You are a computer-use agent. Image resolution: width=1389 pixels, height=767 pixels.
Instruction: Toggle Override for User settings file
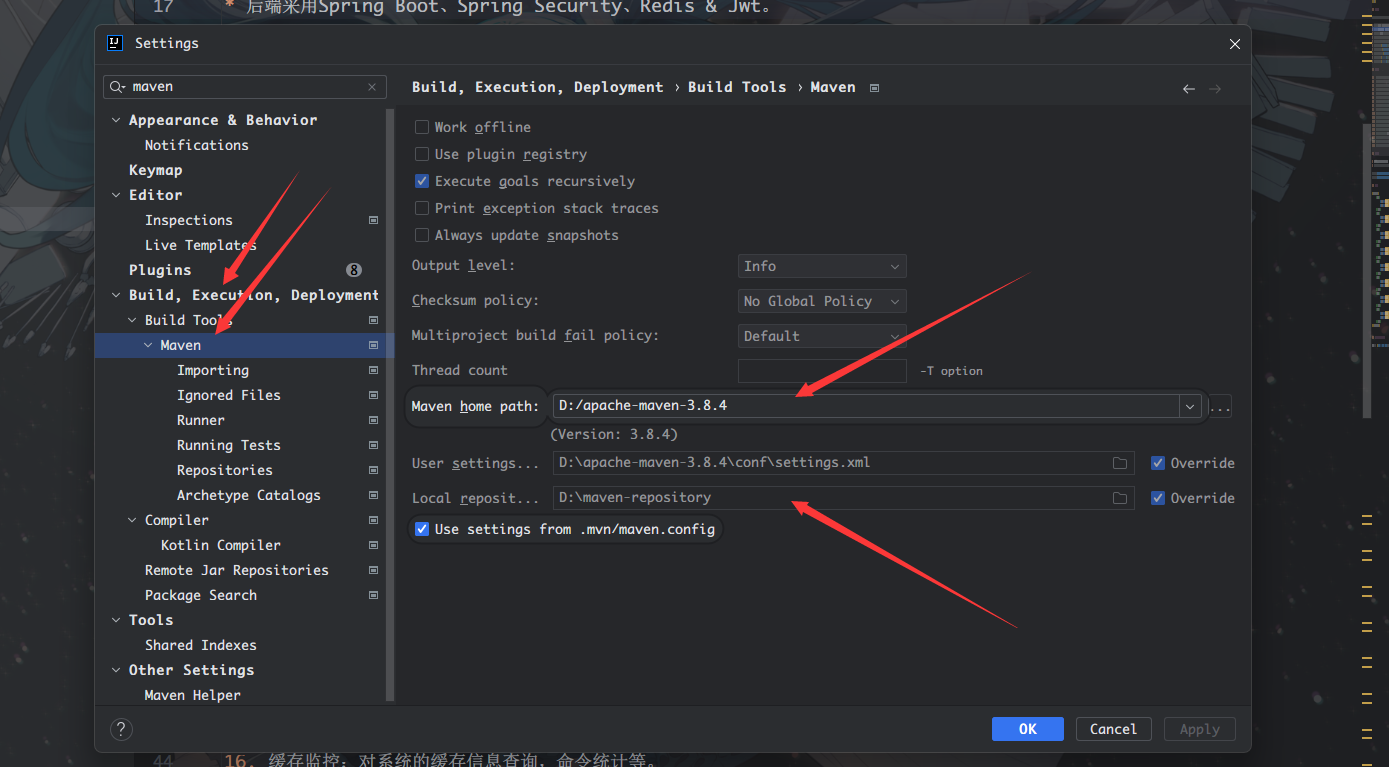coord(1158,463)
